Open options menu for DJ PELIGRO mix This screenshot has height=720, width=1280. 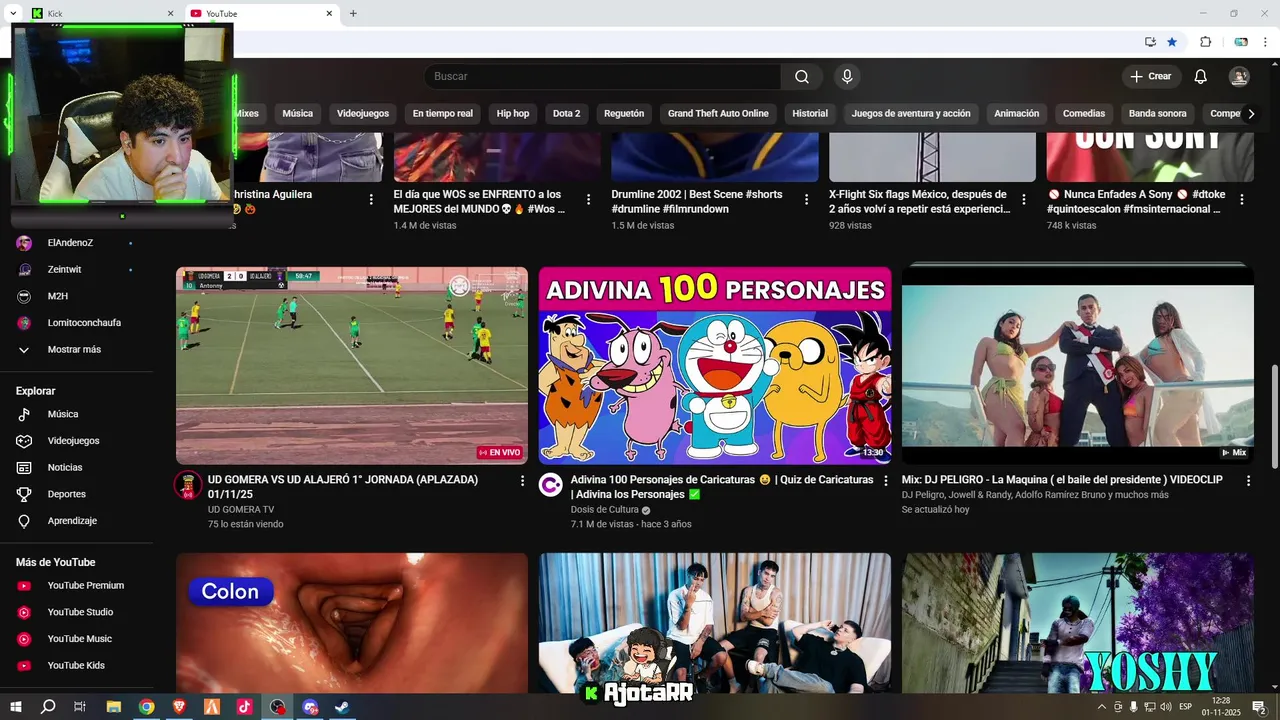[x=1248, y=481]
